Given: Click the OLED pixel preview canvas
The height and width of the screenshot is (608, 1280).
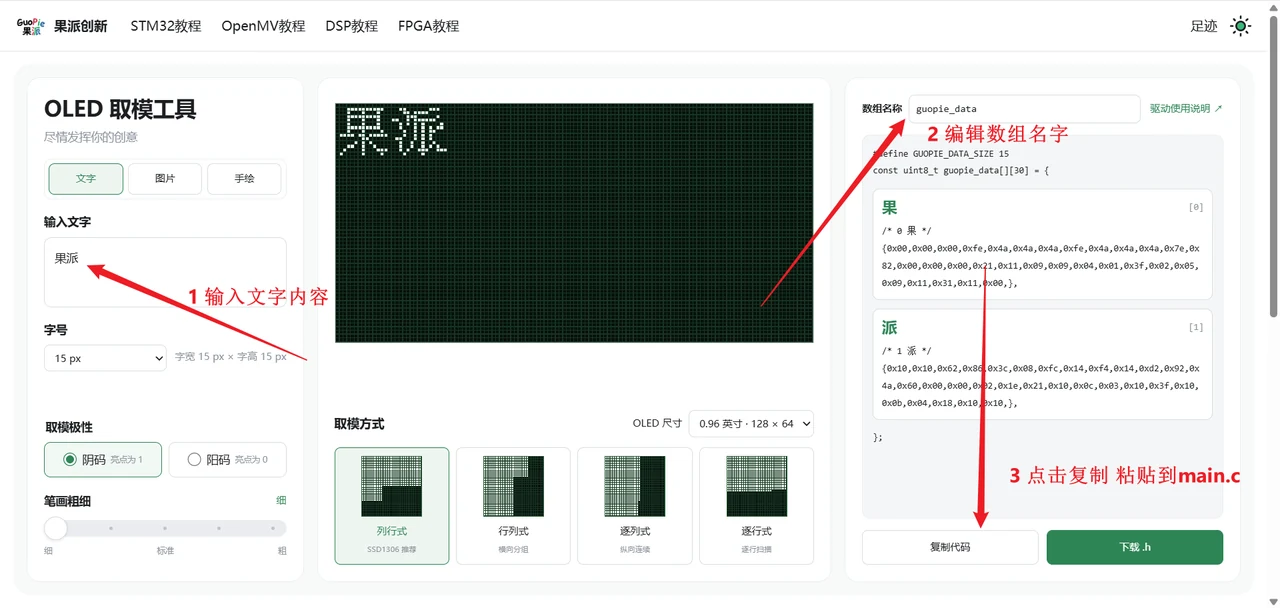Looking at the screenshot, I should click(x=574, y=223).
